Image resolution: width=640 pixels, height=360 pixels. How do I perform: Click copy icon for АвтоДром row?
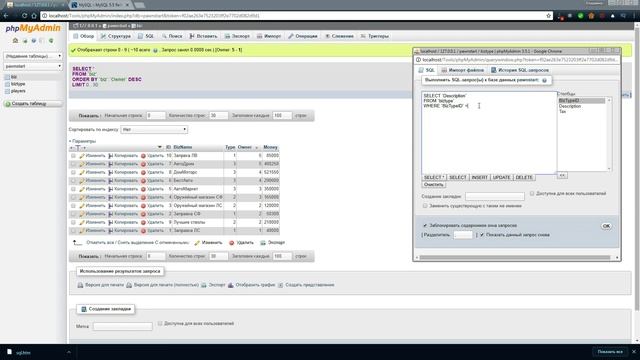(x=111, y=164)
